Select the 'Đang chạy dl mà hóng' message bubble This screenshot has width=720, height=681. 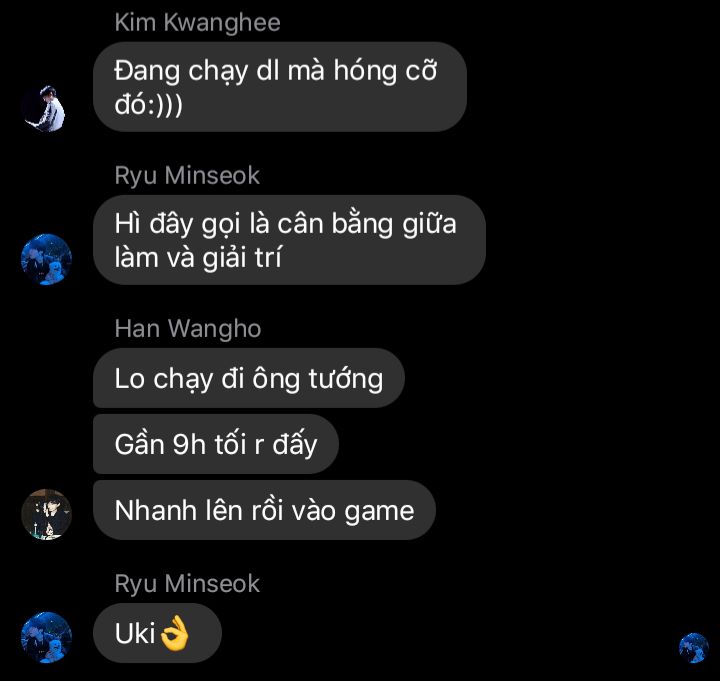[x=280, y=87]
